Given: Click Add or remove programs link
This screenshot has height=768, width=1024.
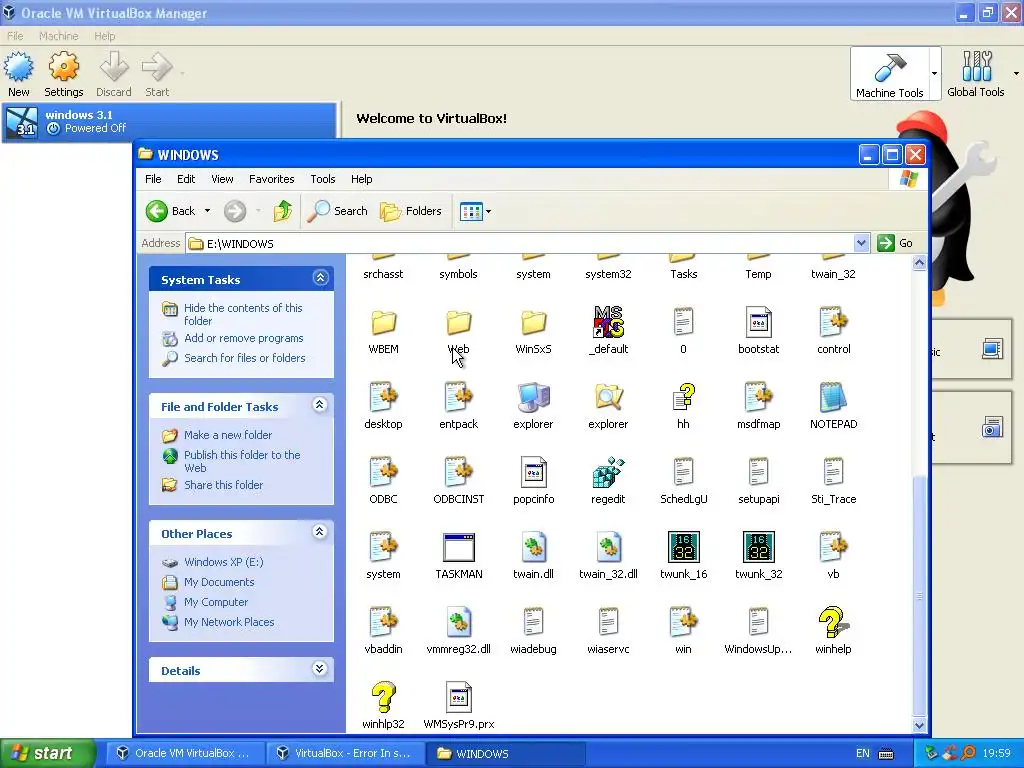Looking at the screenshot, I should click(244, 338).
